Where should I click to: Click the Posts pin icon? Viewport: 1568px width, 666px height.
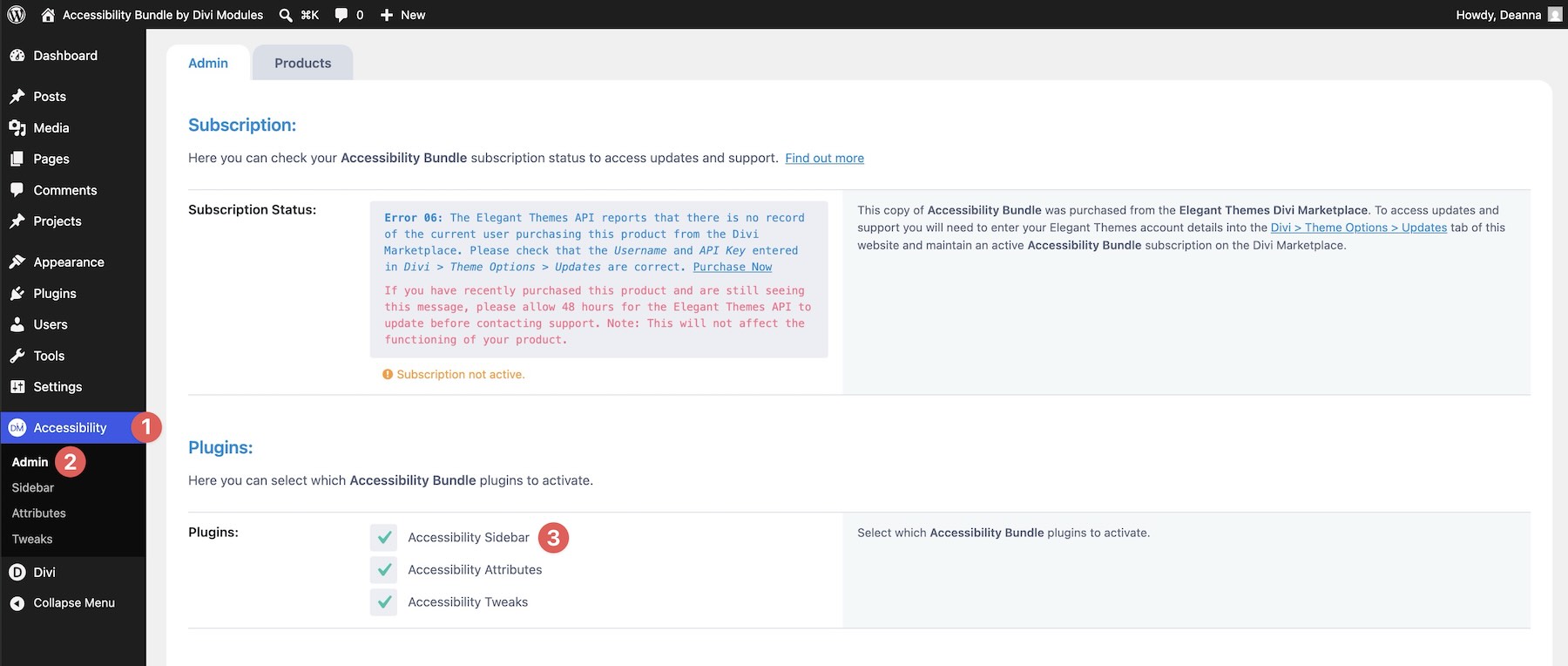pyautogui.click(x=17, y=97)
